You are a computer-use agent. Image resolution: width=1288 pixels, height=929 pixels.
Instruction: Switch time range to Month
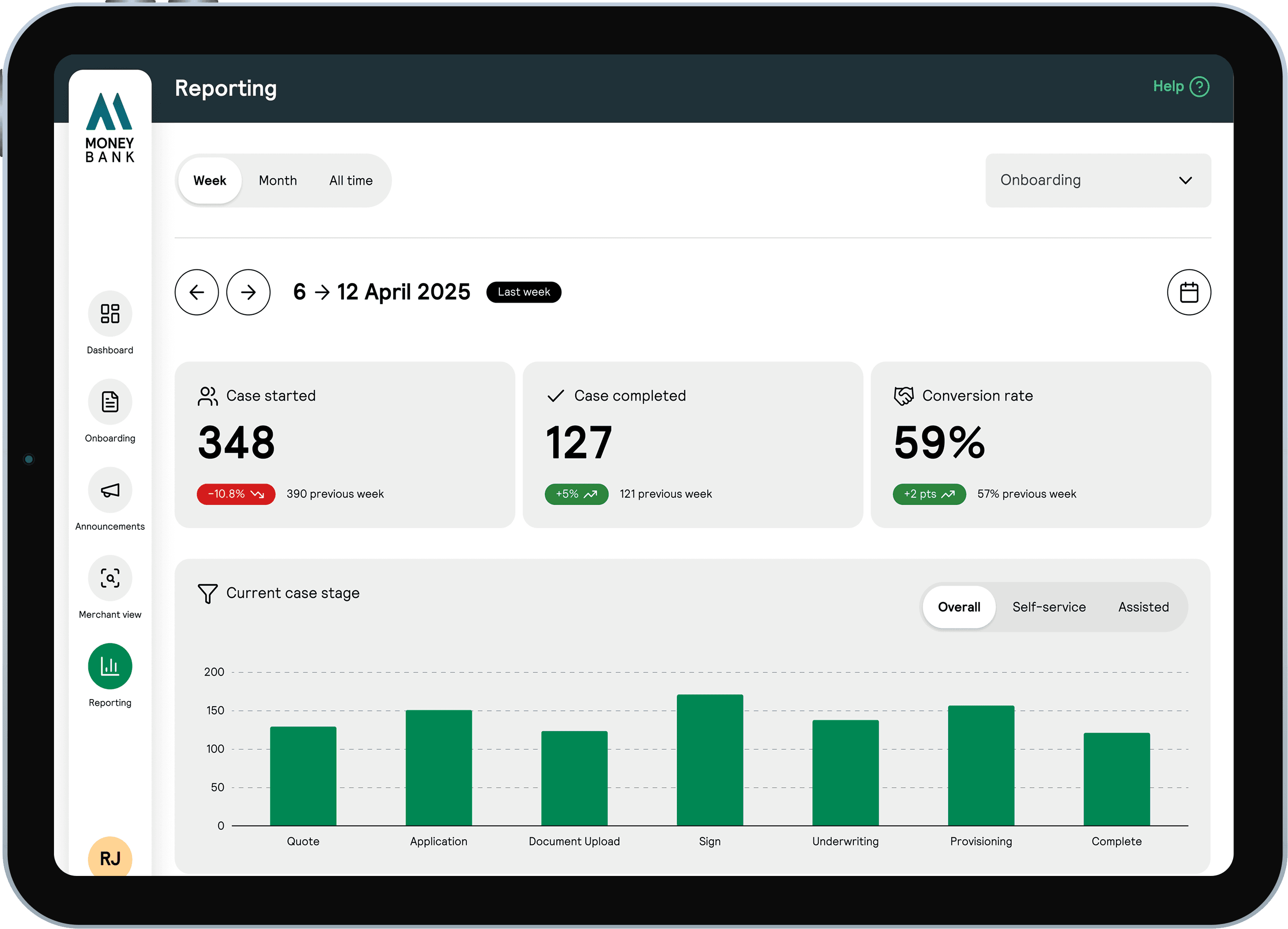click(x=278, y=181)
